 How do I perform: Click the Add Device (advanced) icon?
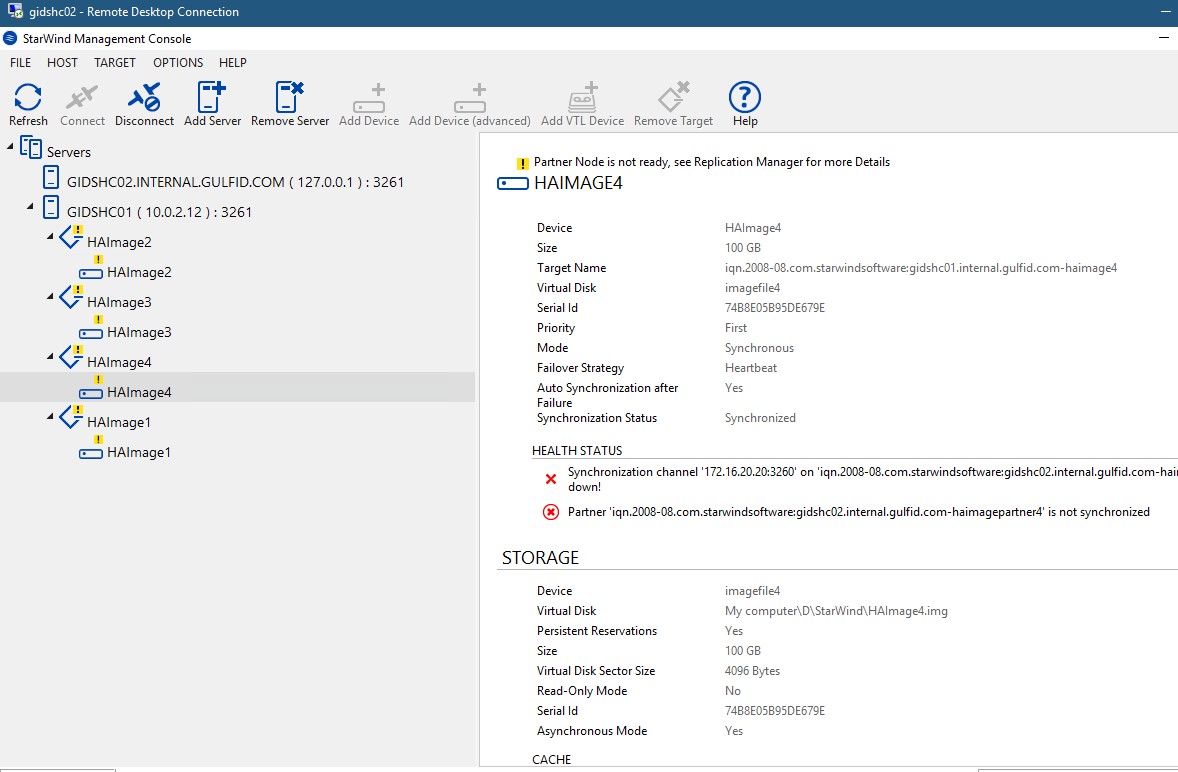tap(470, 98)
